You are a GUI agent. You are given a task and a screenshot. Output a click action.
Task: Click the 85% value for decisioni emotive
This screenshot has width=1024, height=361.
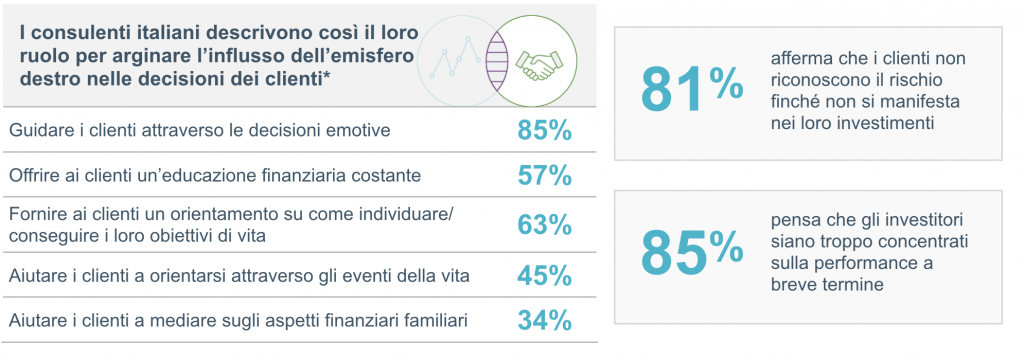pyautogui.click(x=545, y=131)
